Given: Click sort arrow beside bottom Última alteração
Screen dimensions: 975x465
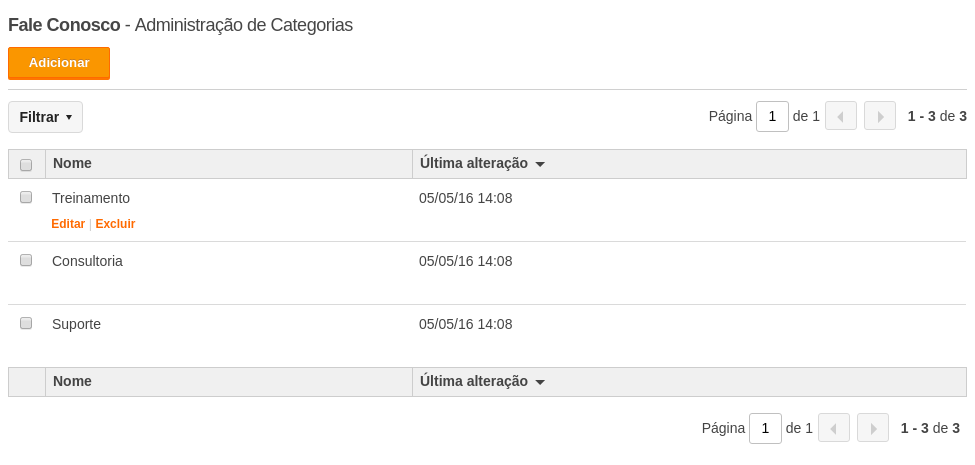Looking at the screenshot, I should tap(540, 382).
